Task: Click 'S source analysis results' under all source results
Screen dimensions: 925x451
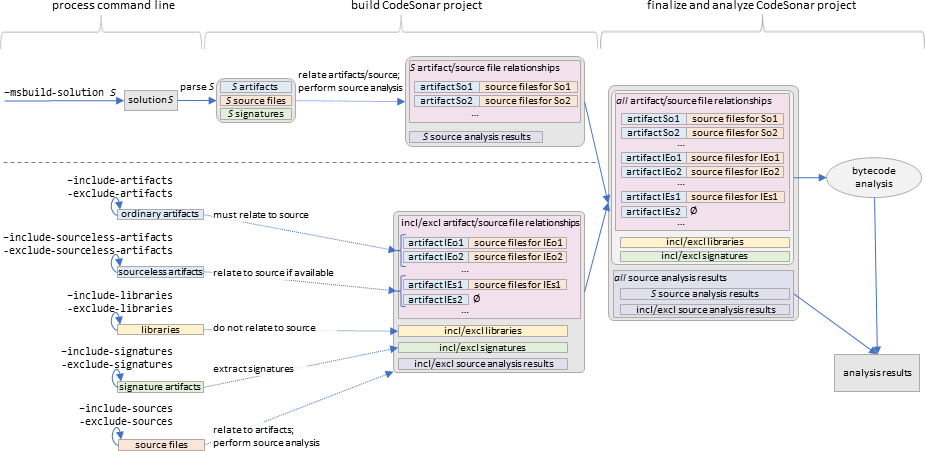Action: [704, 294]
